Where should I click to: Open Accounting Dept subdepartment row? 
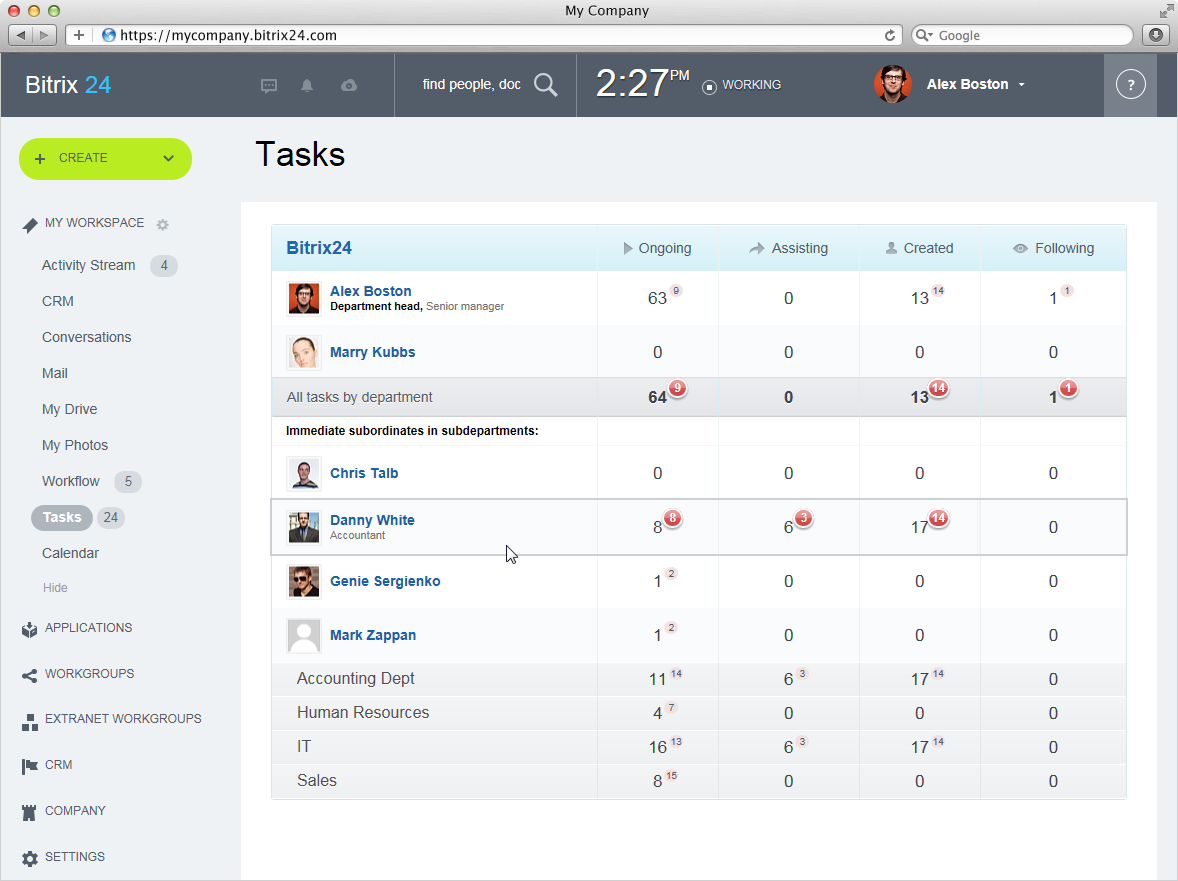click(x=699, y=679)
